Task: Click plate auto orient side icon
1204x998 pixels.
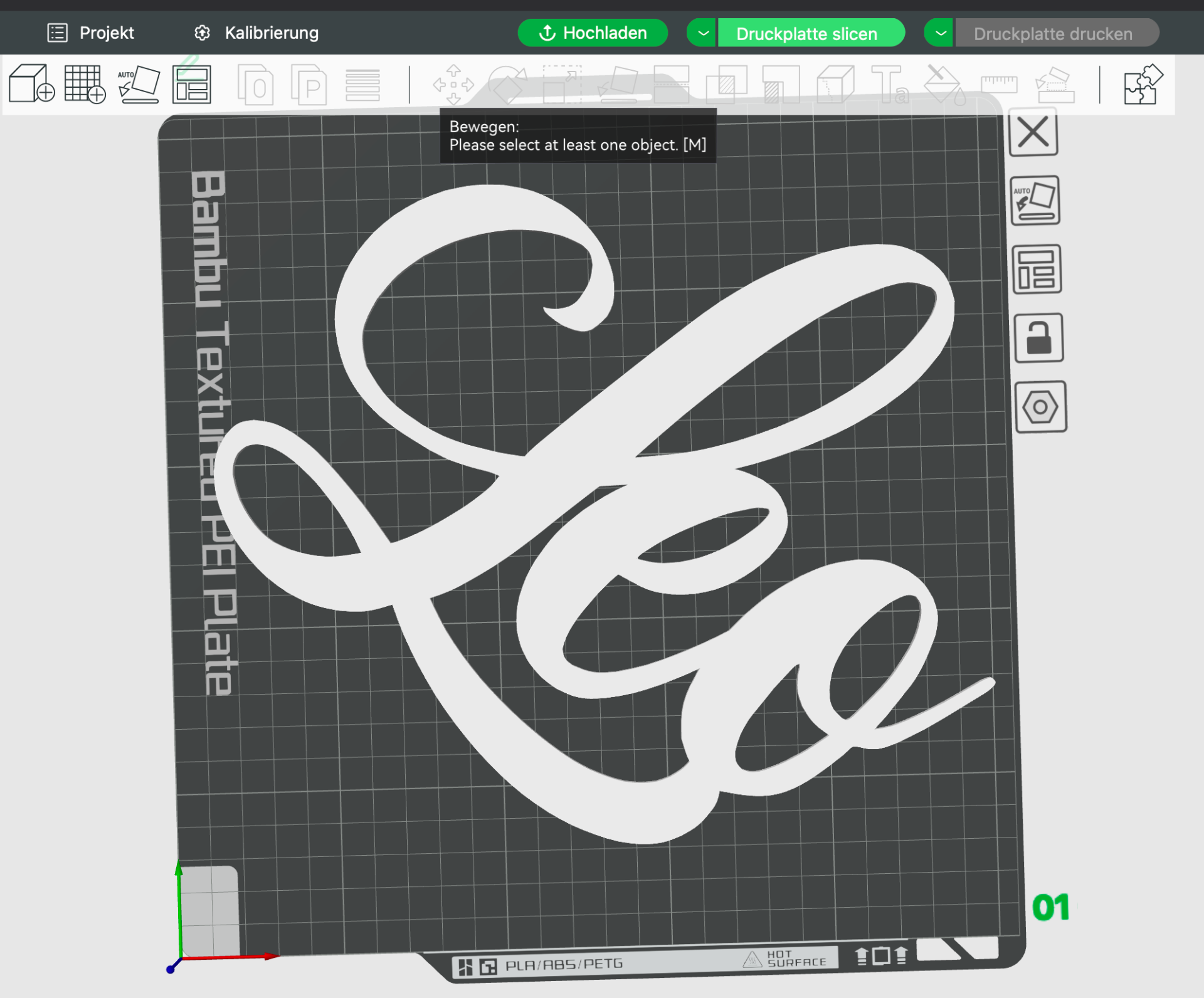Action: pos(1035,201)
